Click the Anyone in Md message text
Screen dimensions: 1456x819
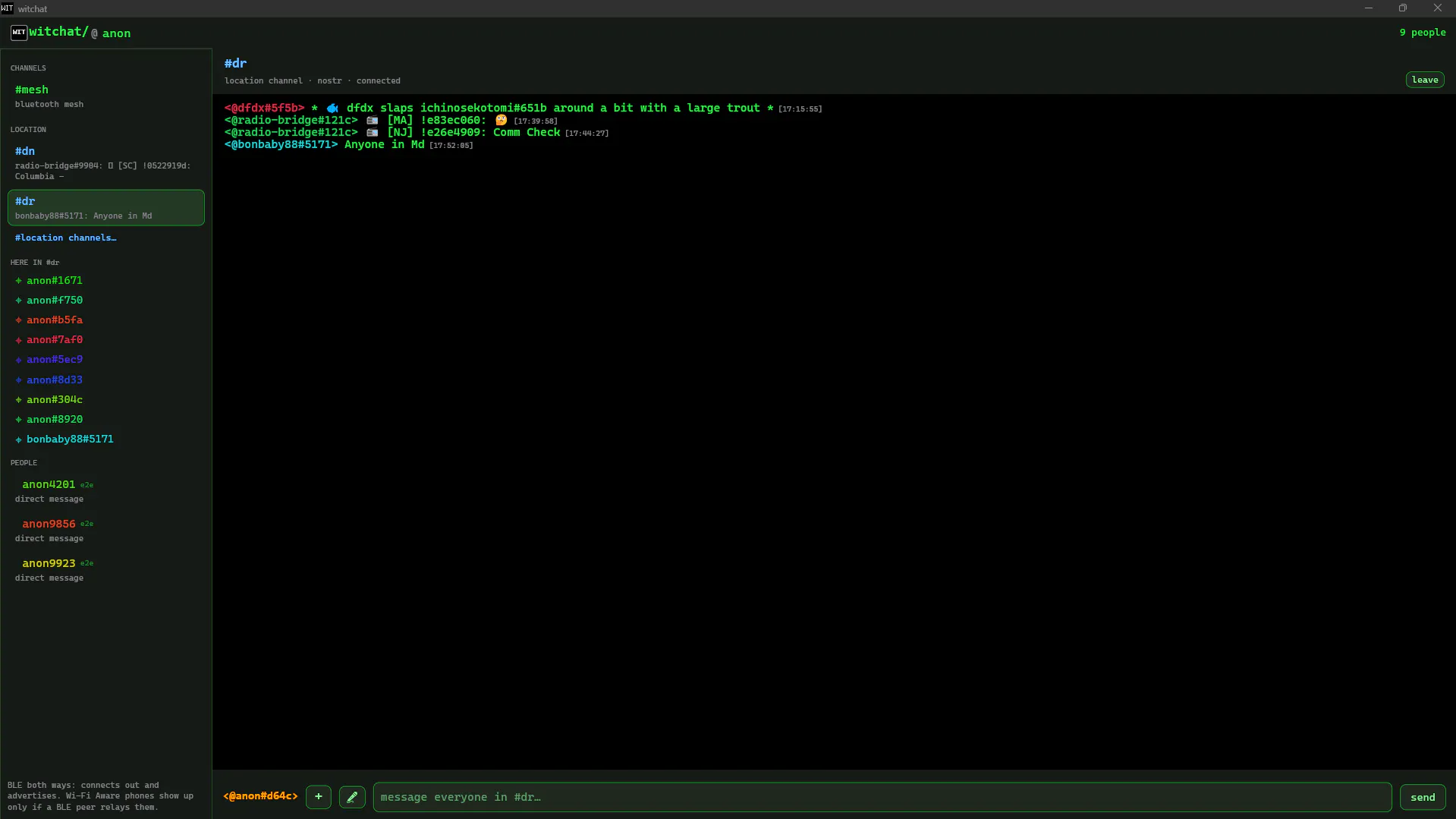coord(384,145)
